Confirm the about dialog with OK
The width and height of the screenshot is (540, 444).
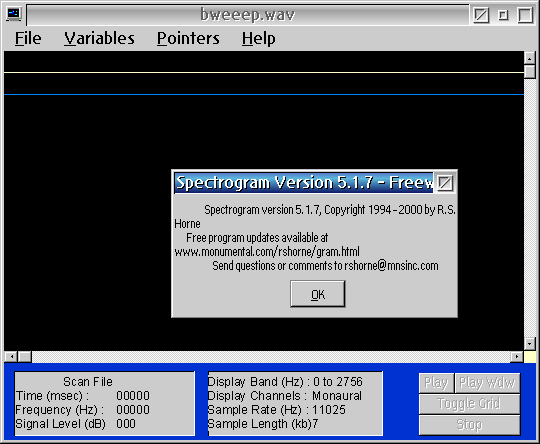pos(318,294)
